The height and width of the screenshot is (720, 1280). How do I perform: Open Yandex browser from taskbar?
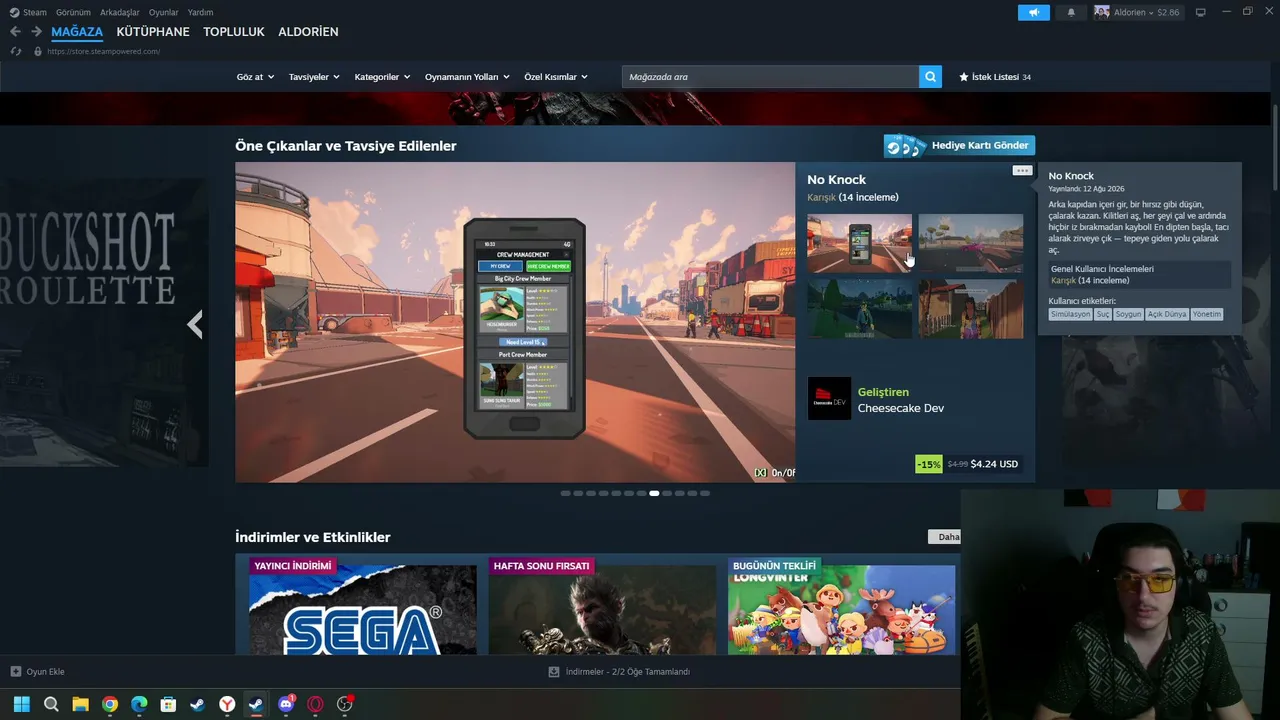(x=227, y=704)
